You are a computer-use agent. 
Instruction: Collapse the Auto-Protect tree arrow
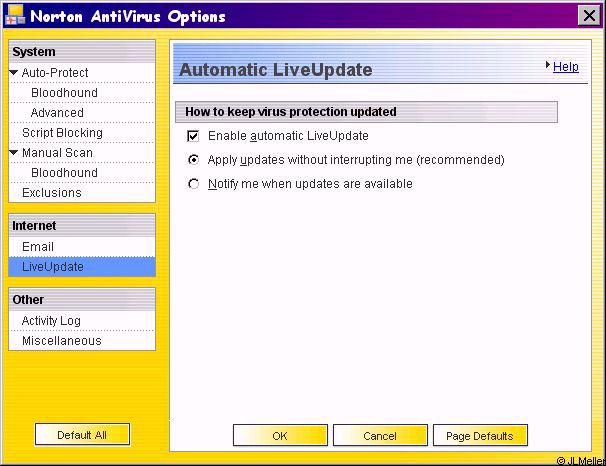(x=14, y=72)
